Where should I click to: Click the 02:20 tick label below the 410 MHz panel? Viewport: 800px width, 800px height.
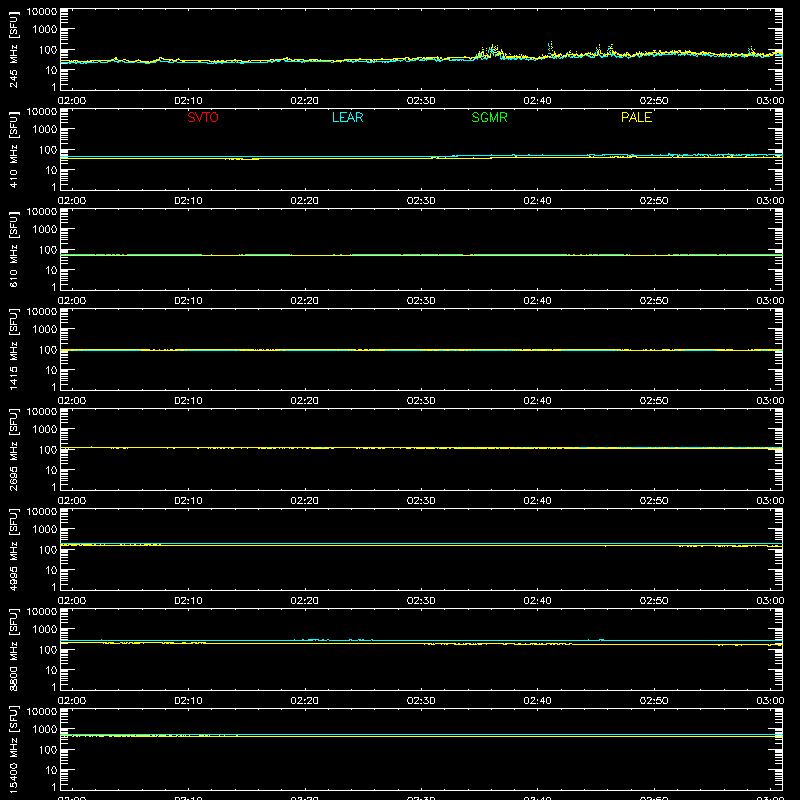pos(305,201)
